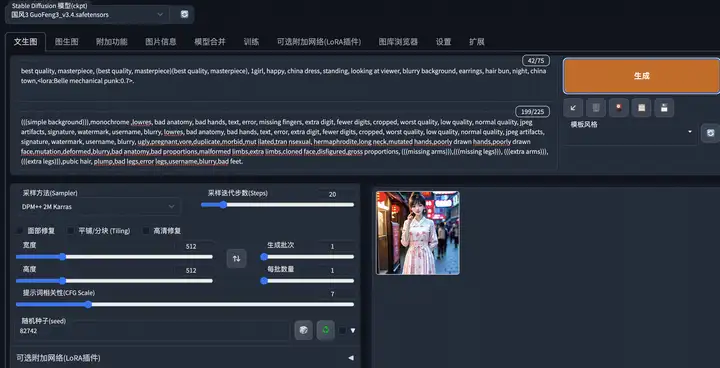Click the arrow icon to read last generation parameters
720x368 pixels.
coord(573,108)
